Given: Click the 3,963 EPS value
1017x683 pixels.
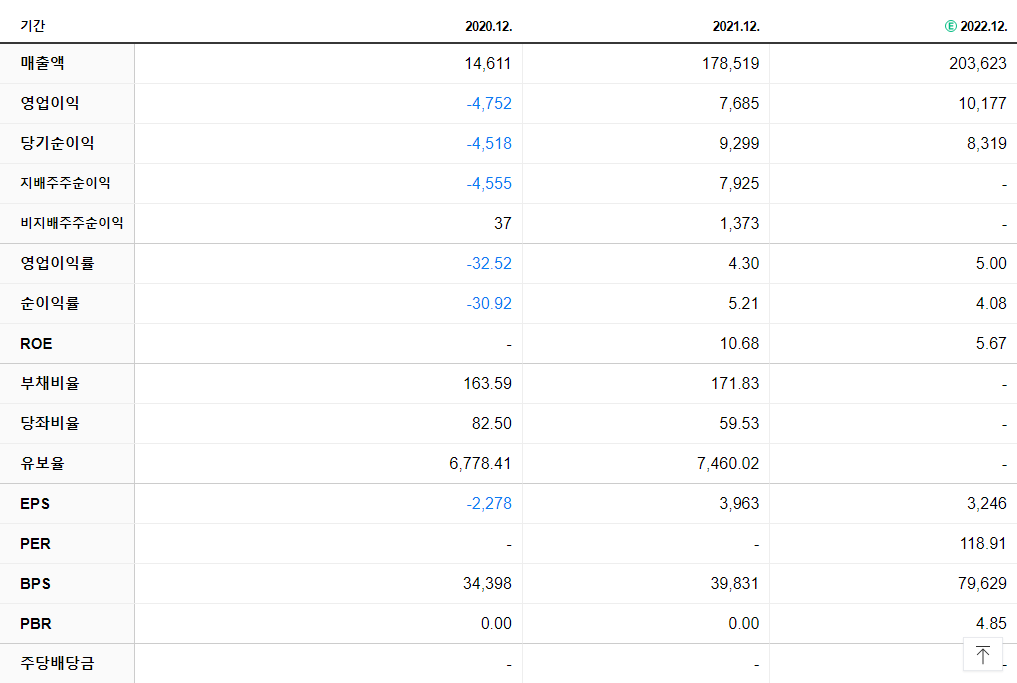Looking at the screenshot, I should pyautogui.click(x=739, y=503).
